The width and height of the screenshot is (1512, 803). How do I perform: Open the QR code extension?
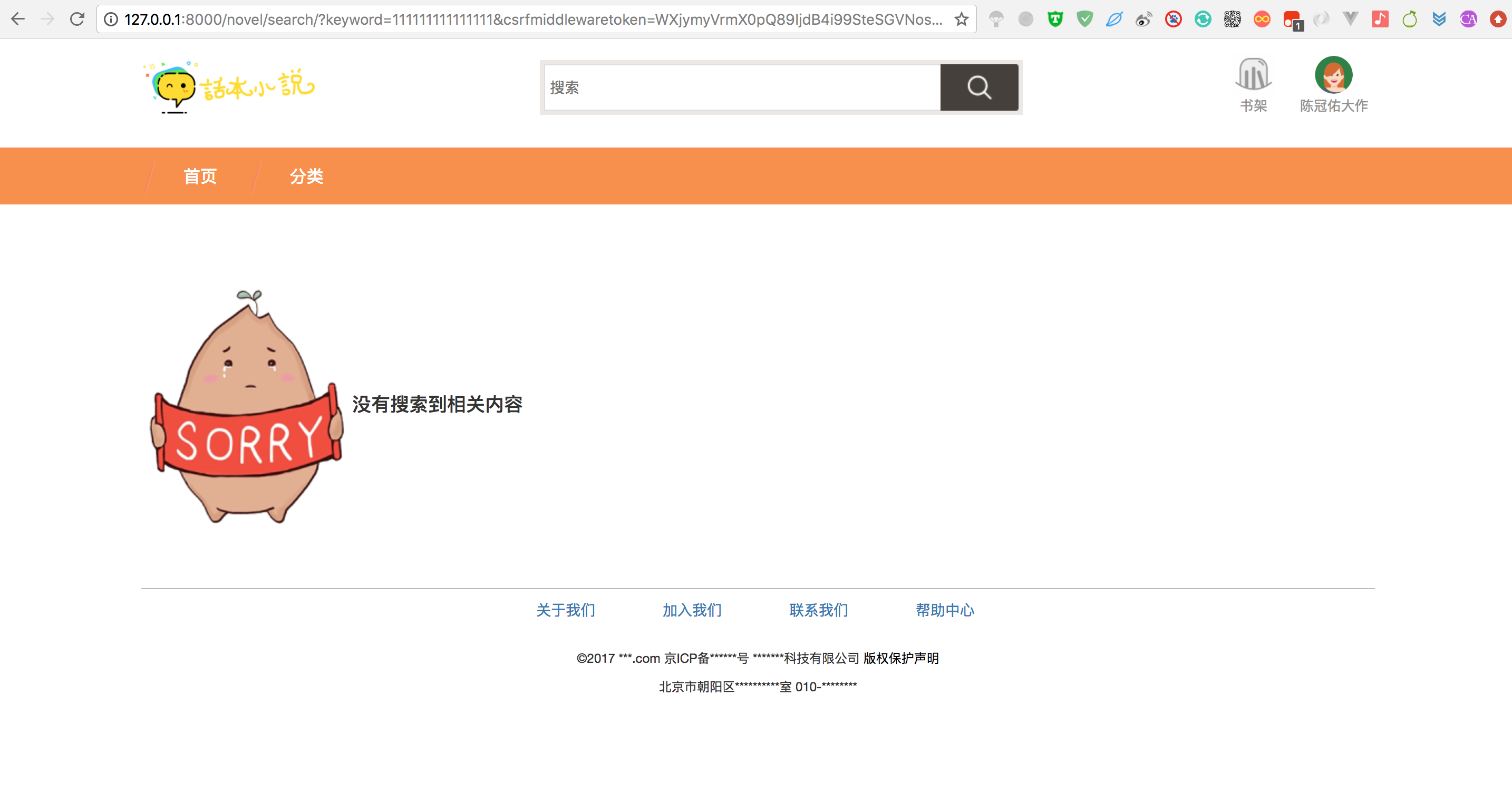coord(1232,19)
